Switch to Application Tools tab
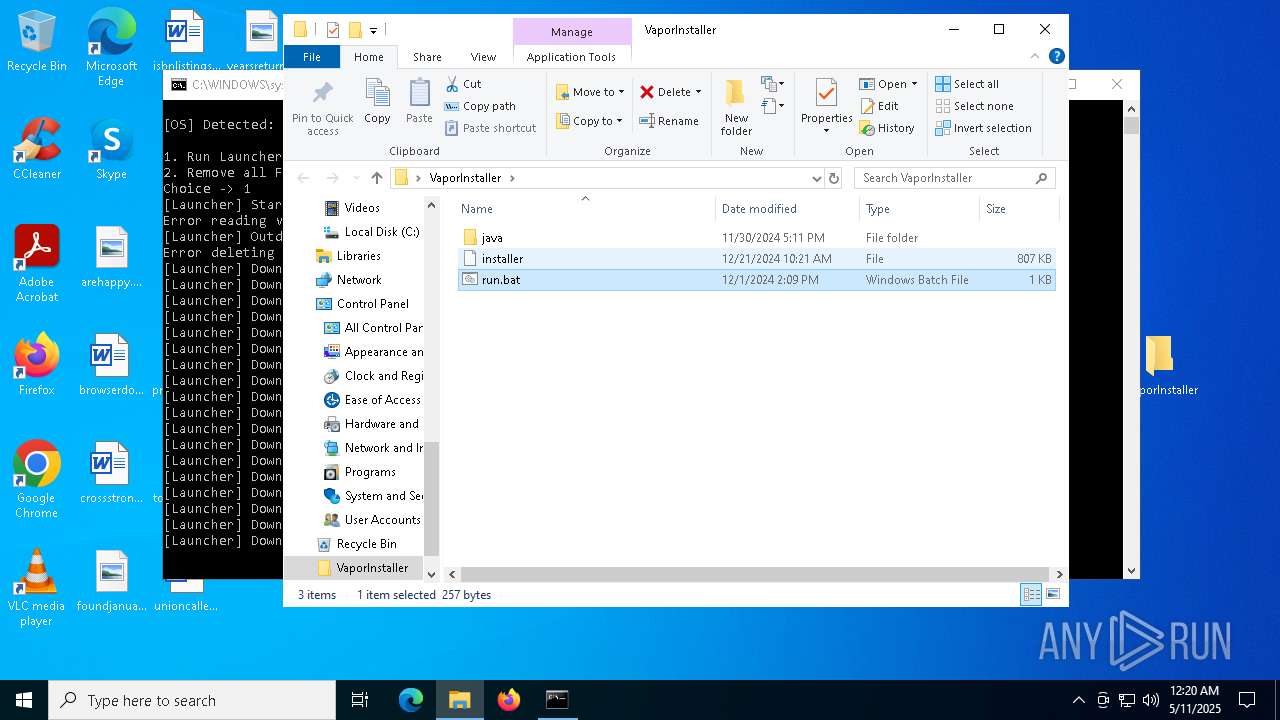The image size is (1280, 720). (571, 57)
